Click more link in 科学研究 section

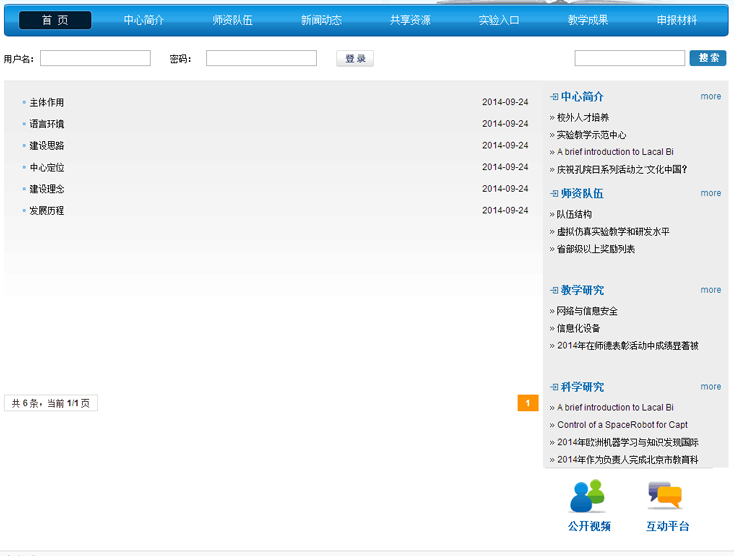(x=710, y=387)
